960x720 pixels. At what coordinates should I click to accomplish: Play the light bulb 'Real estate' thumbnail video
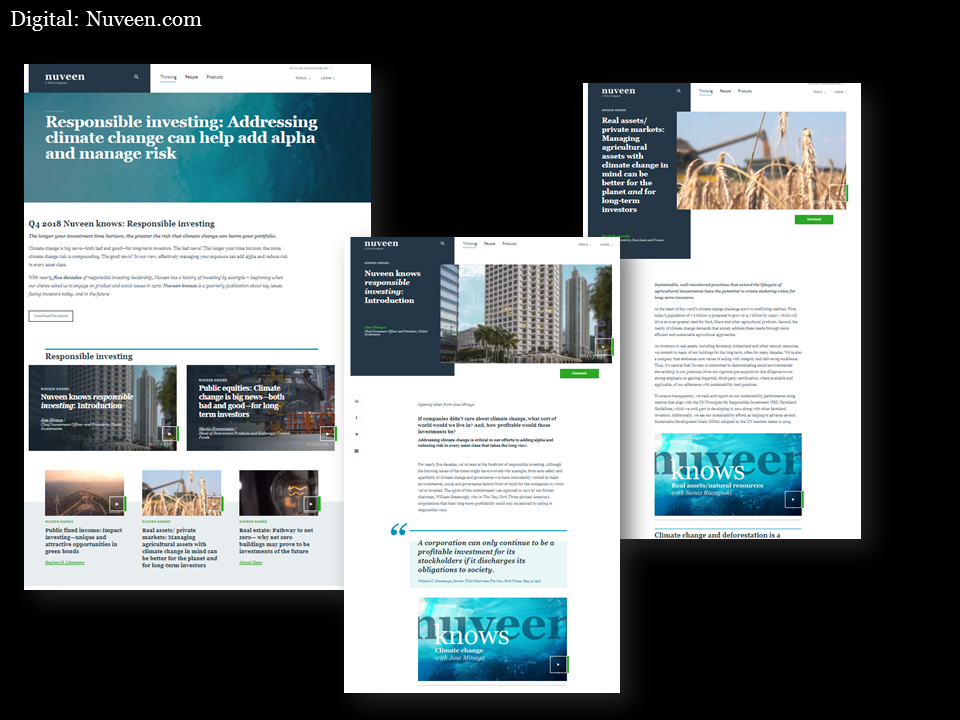[312, 504]
